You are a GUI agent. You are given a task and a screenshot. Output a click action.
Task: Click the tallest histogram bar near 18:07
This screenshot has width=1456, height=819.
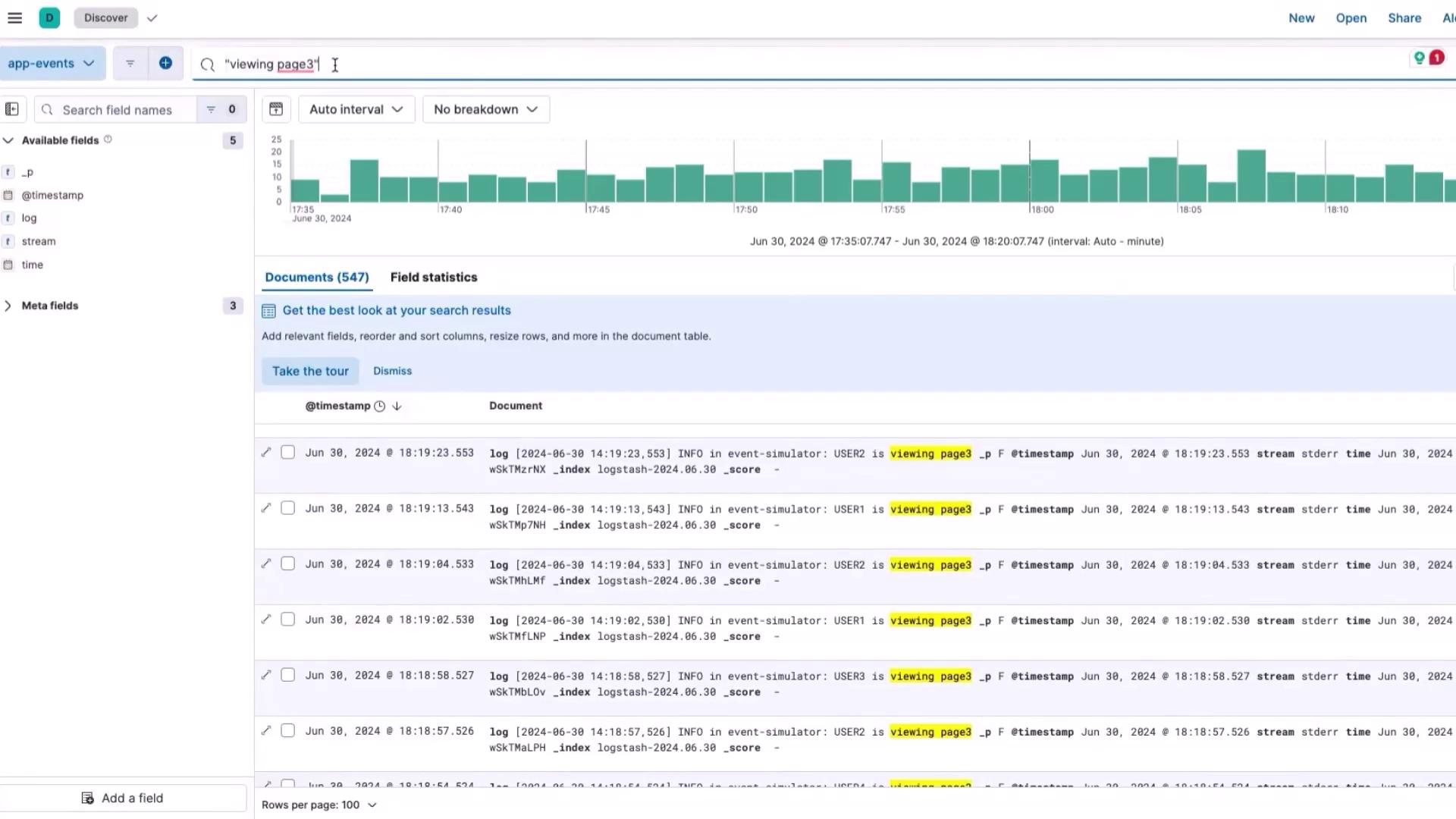(x=1250, y=176)
